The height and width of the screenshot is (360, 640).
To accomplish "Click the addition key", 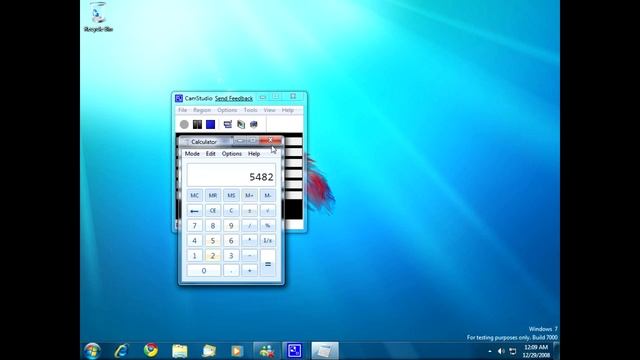I will point(249,271).
